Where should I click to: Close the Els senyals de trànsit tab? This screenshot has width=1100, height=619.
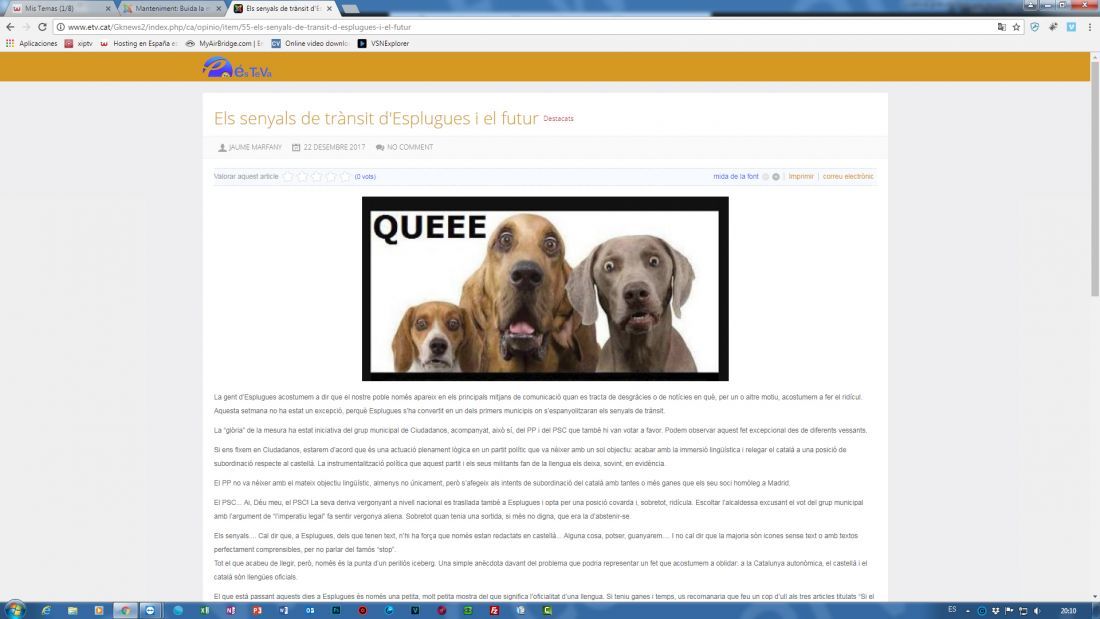tap(329, 8)
